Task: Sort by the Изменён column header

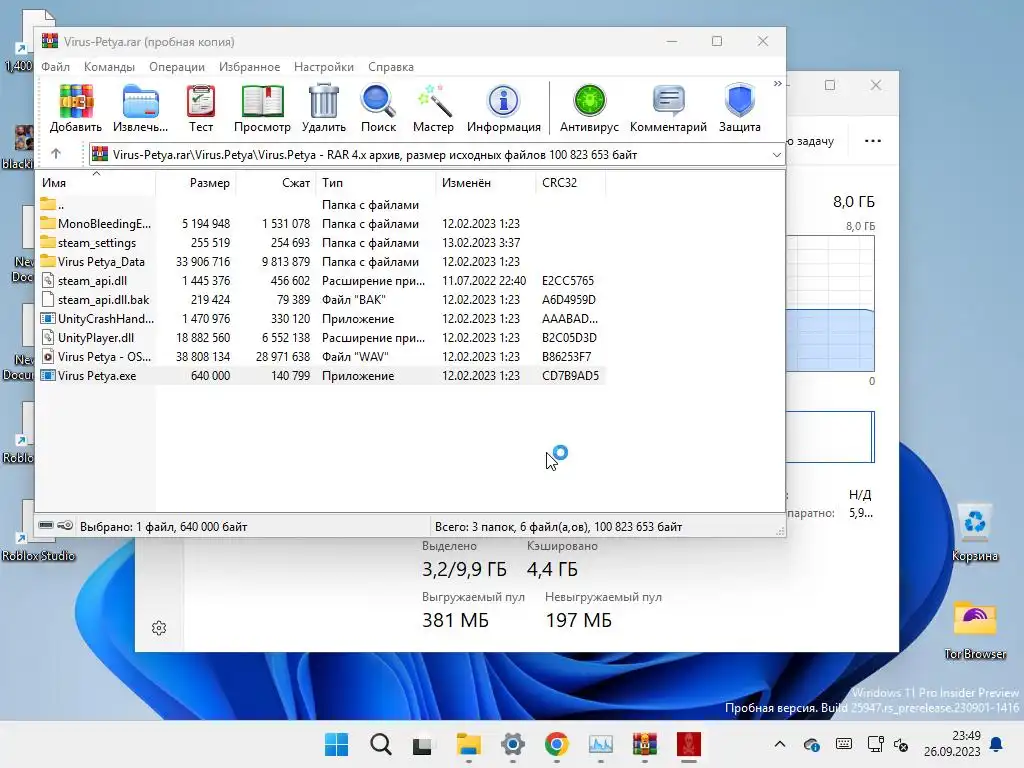Action: [486, 183]
